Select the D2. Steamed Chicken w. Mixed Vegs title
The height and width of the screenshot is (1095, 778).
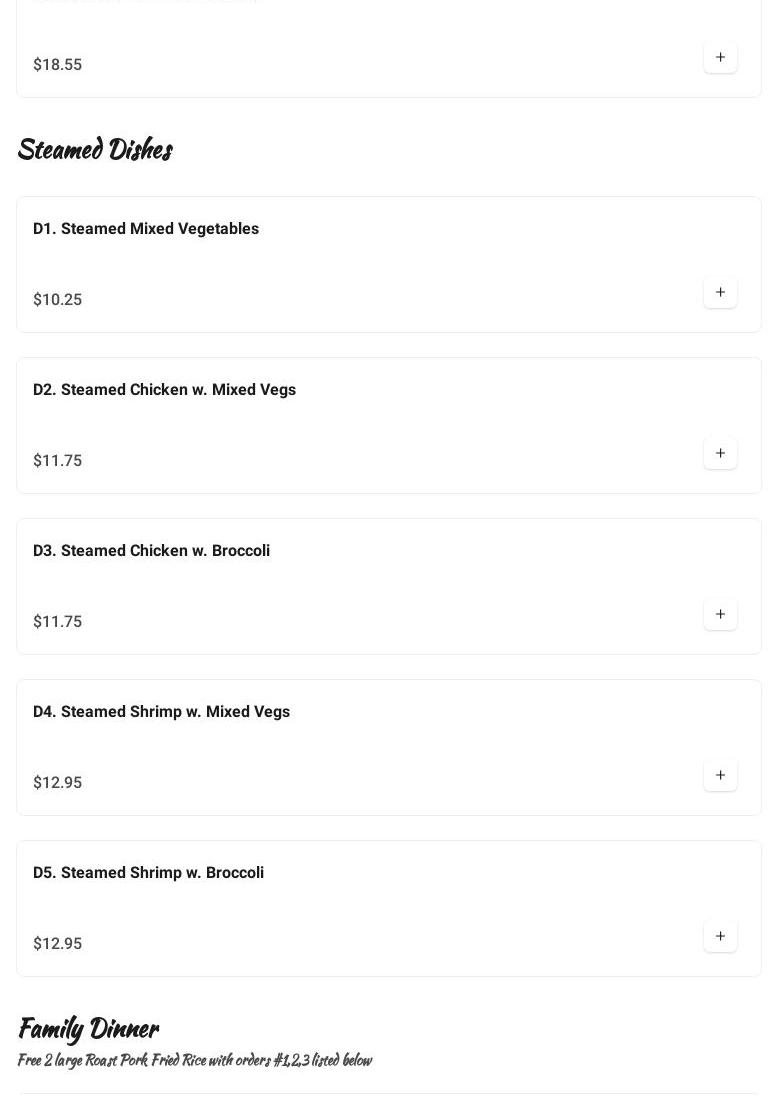[164, 390]
